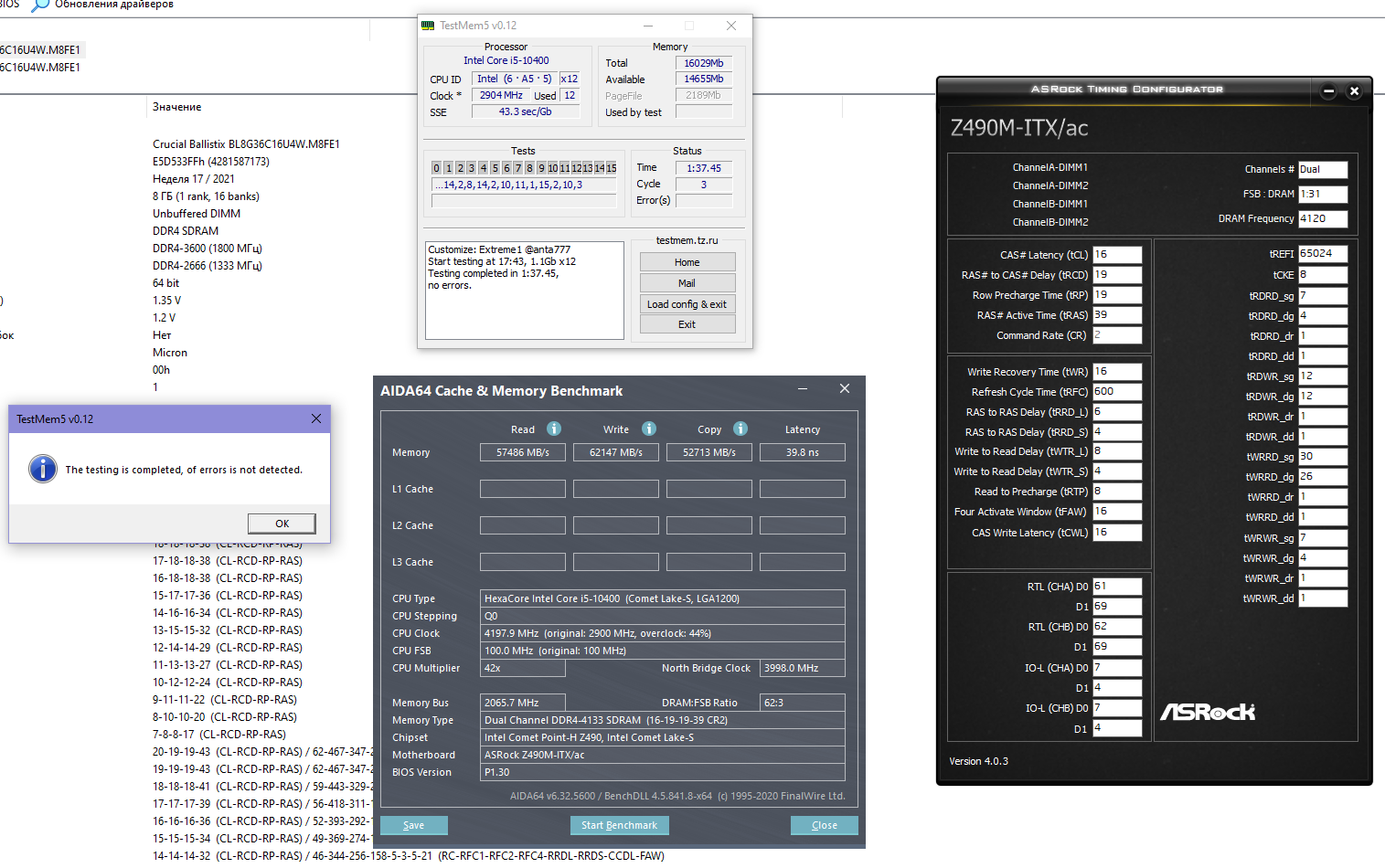Select the FSB : DRAM ratio field

(x=1323, y=194)
